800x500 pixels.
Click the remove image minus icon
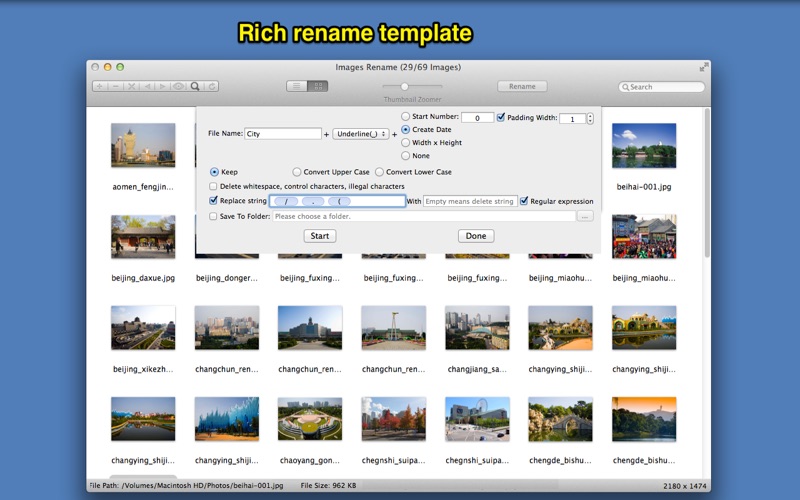click(x=115, y=87)
